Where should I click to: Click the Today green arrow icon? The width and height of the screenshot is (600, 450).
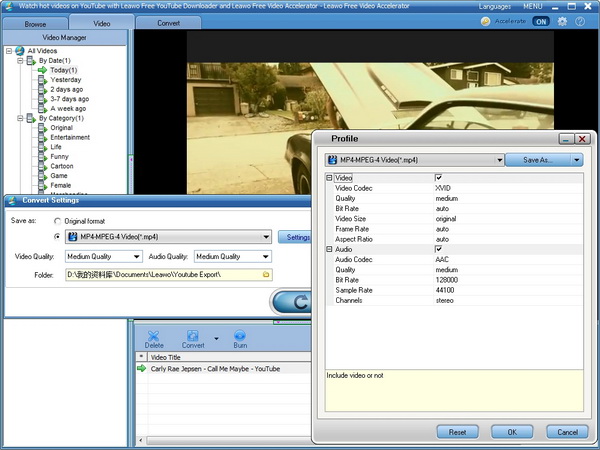click(42, 70)
